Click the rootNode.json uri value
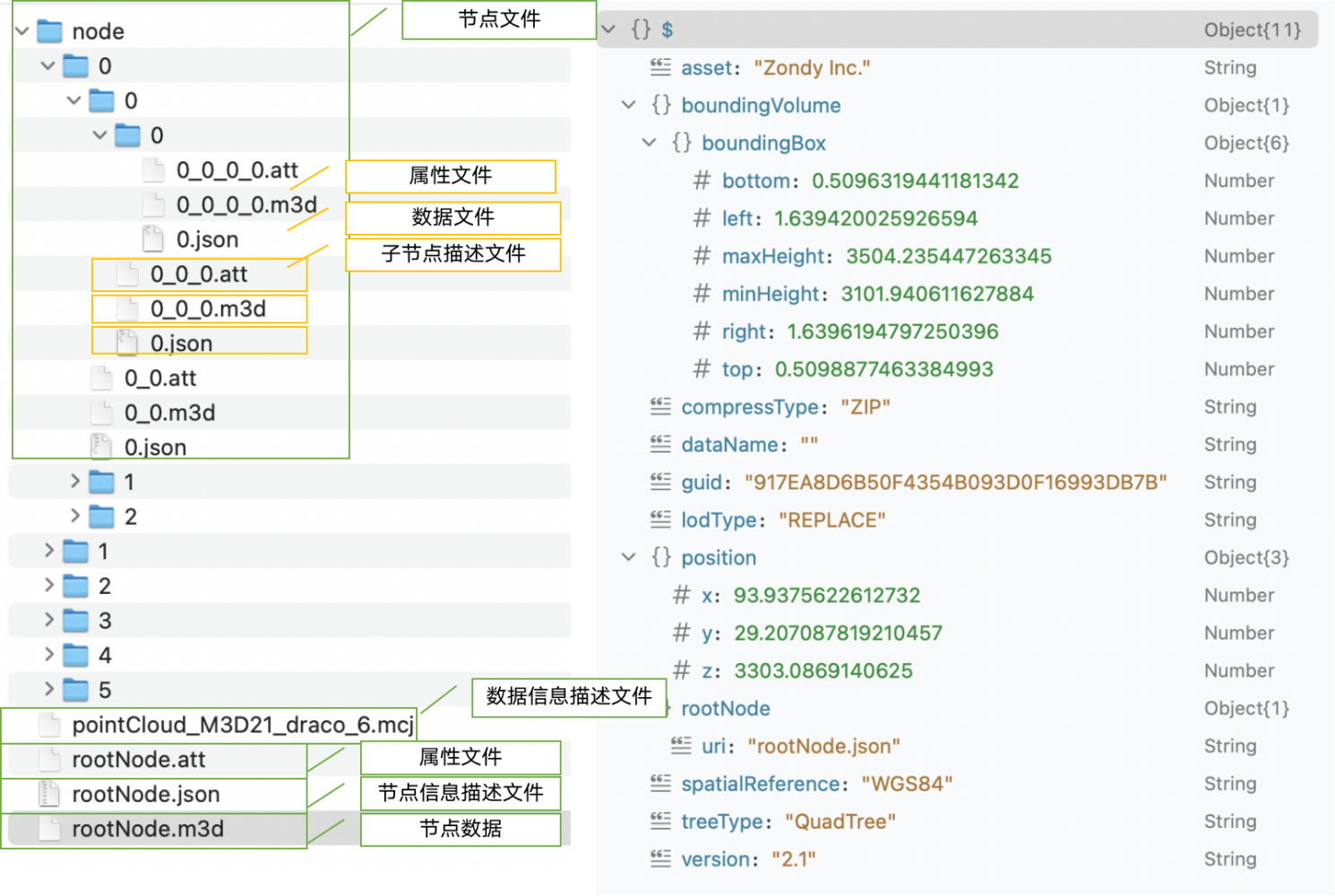 point(823,746)
